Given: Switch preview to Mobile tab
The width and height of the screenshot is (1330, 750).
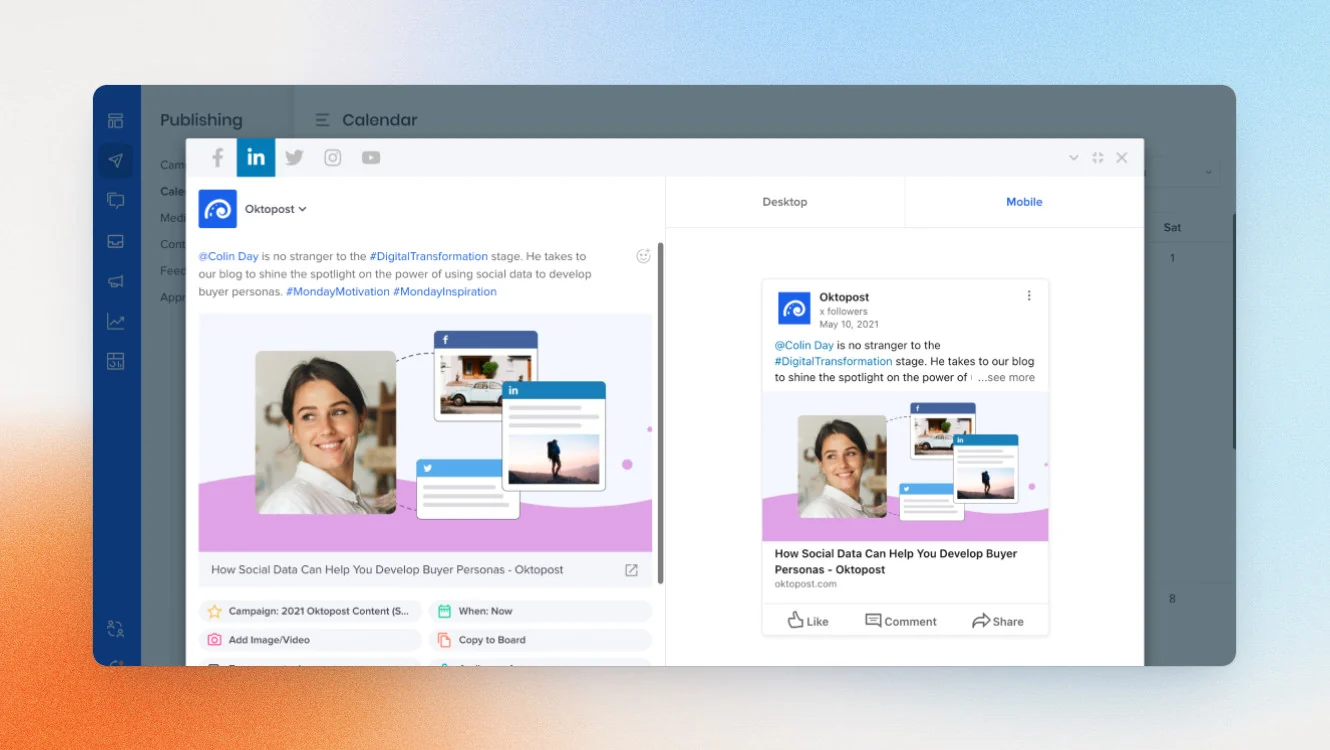Looking at the screenshot, I should 1024,202.
